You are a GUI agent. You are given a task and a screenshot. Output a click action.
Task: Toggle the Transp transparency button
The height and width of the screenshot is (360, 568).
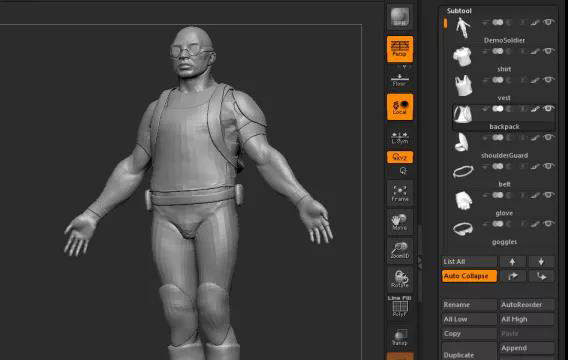[400, 337]
